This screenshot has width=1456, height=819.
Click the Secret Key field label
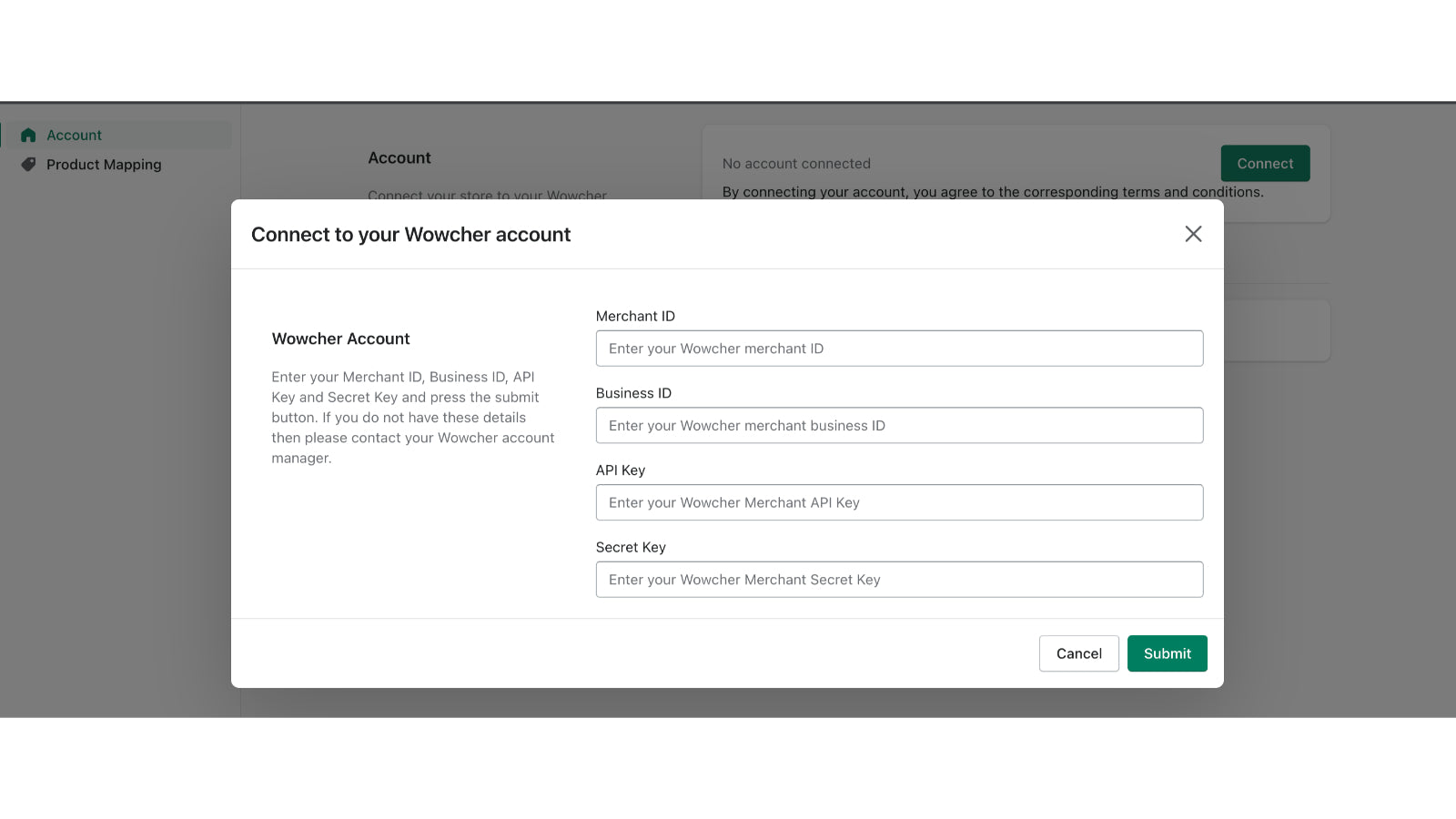click(x=631, y=547)
